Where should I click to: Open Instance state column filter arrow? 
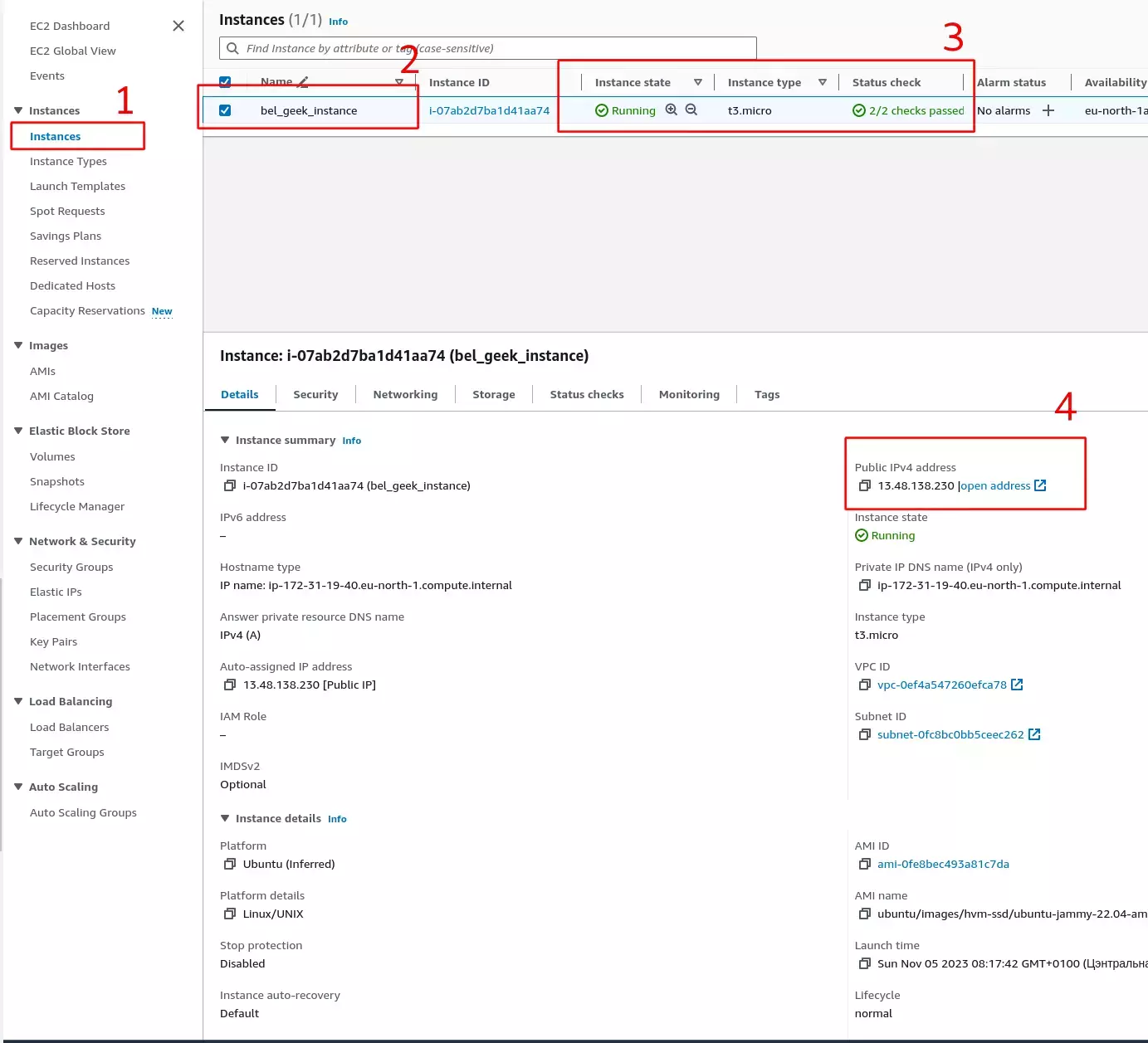[698, 82]
